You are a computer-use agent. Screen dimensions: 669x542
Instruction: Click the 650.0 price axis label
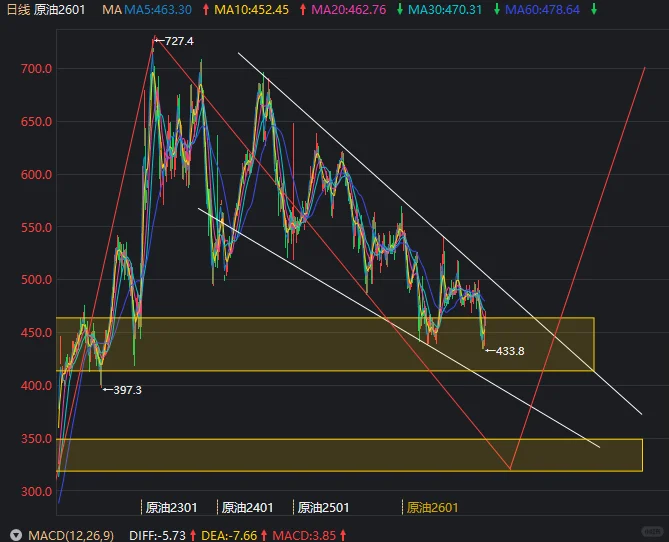[x=37, y=122]
